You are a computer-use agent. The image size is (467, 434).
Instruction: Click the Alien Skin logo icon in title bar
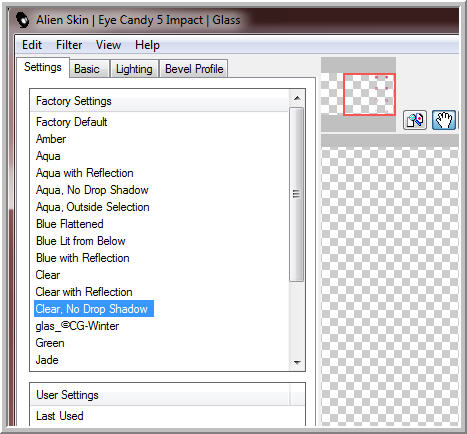[x=23, y=20]
